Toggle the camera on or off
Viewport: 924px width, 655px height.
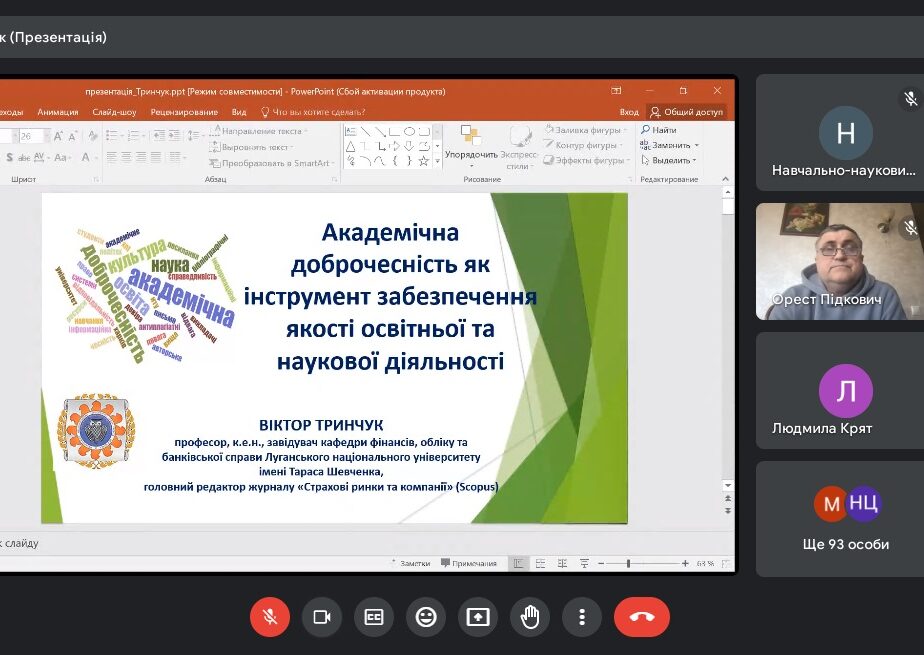pyautogui.click(x=322, y=617)
